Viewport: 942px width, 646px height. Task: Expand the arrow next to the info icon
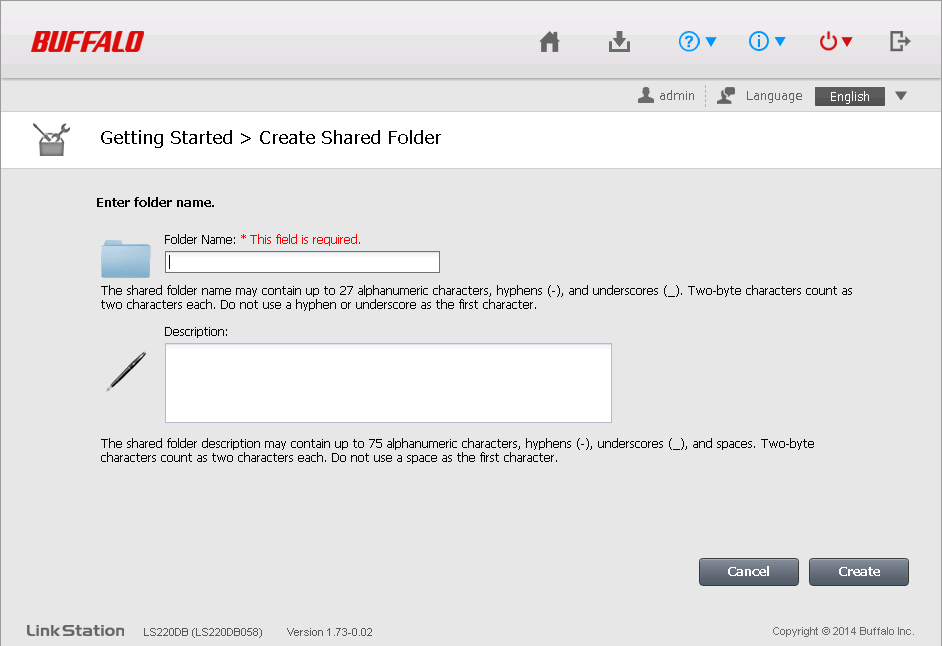click(780, 42)
